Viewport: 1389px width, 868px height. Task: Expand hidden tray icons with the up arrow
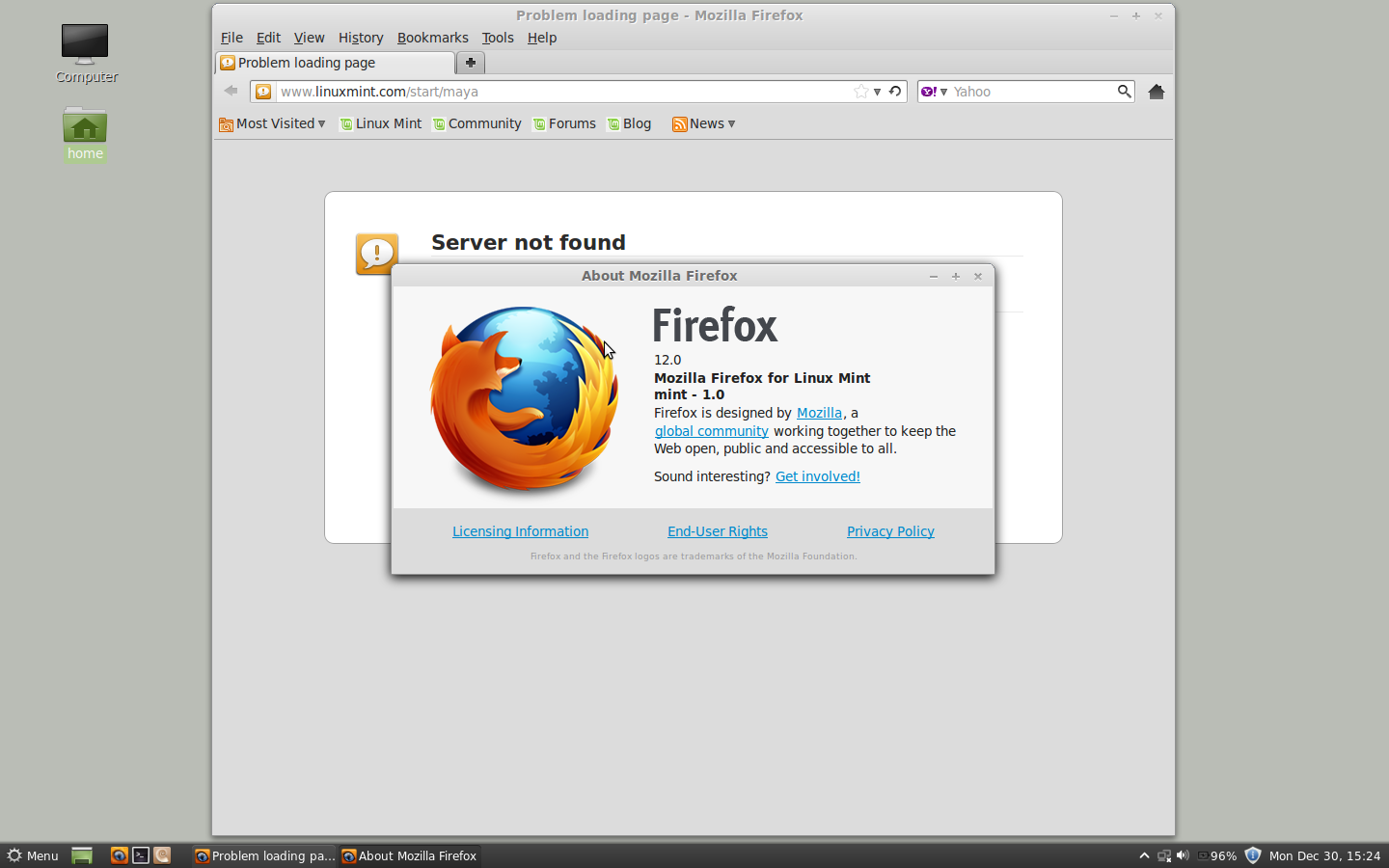click(1144, 855)
